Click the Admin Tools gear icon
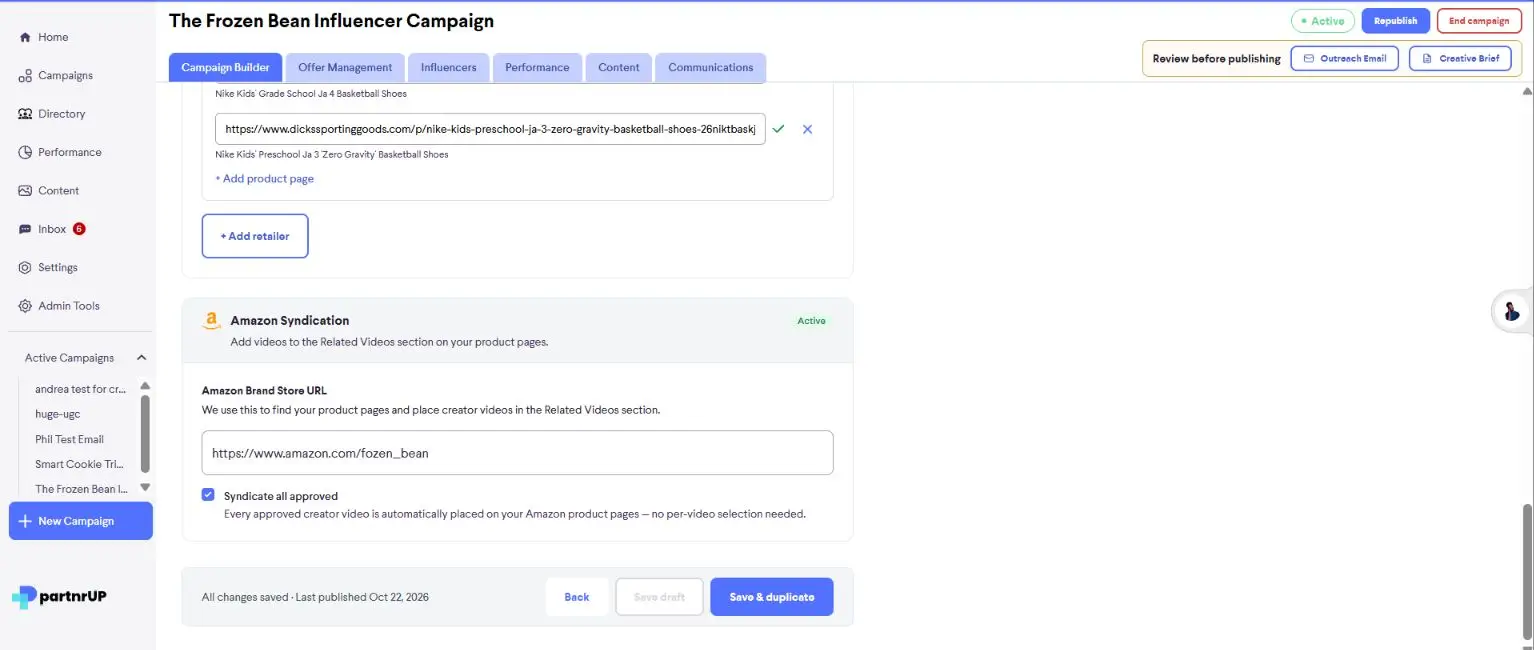The height and width of the screenshot is (650, 1534). 25,306
